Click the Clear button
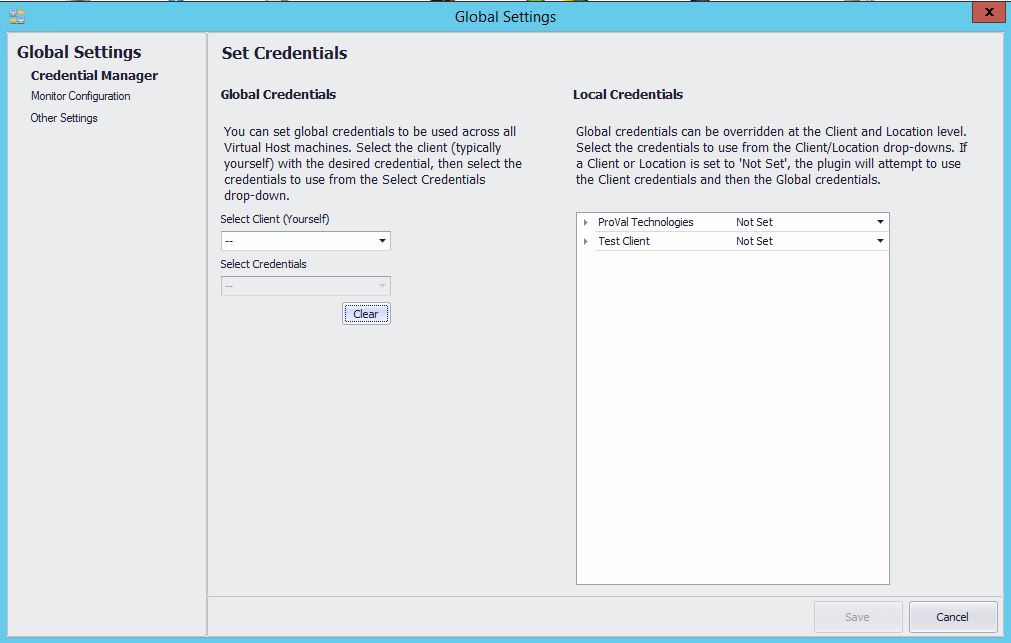The image size is (1011, 643). (x=366, y=314)
